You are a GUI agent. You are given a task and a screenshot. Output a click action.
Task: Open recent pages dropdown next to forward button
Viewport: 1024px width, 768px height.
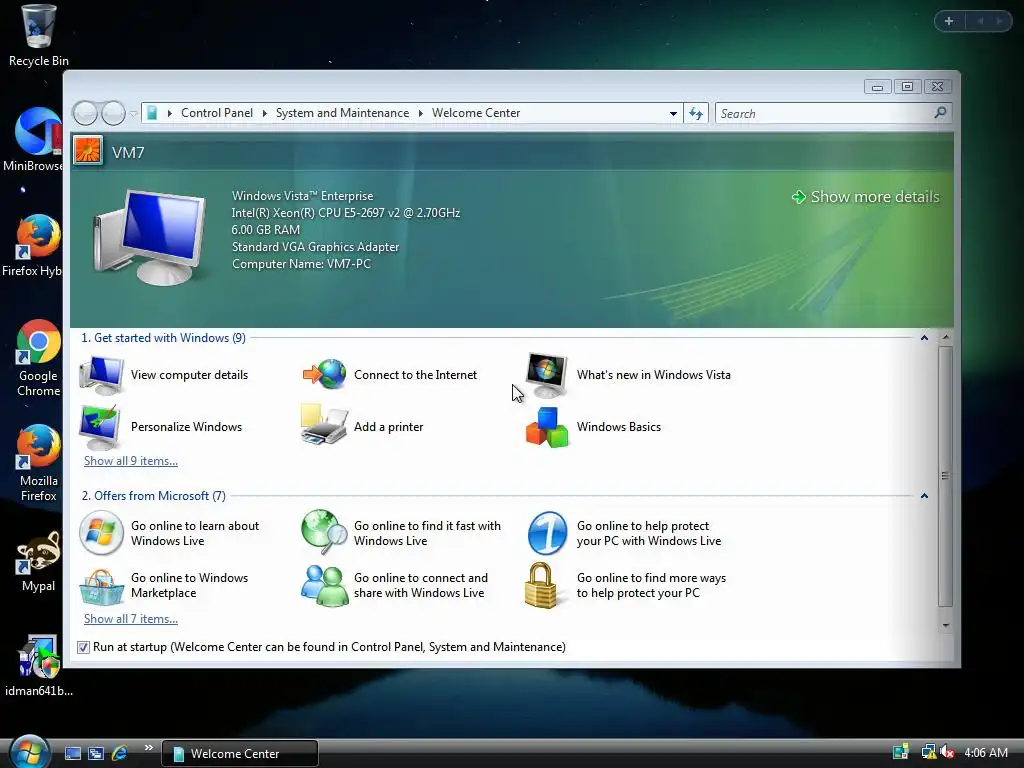click(133, 114)
